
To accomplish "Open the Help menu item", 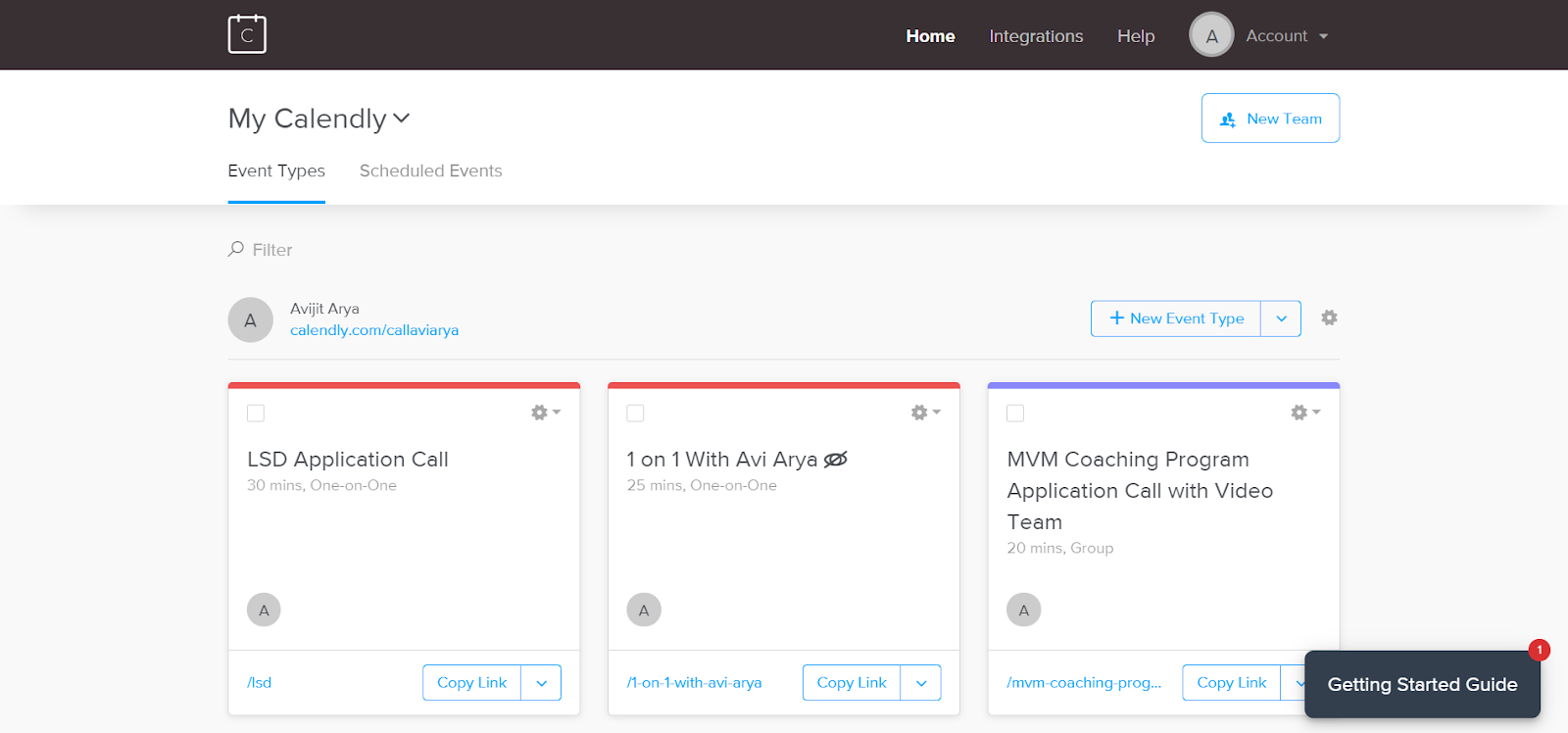I will 1136,36.
